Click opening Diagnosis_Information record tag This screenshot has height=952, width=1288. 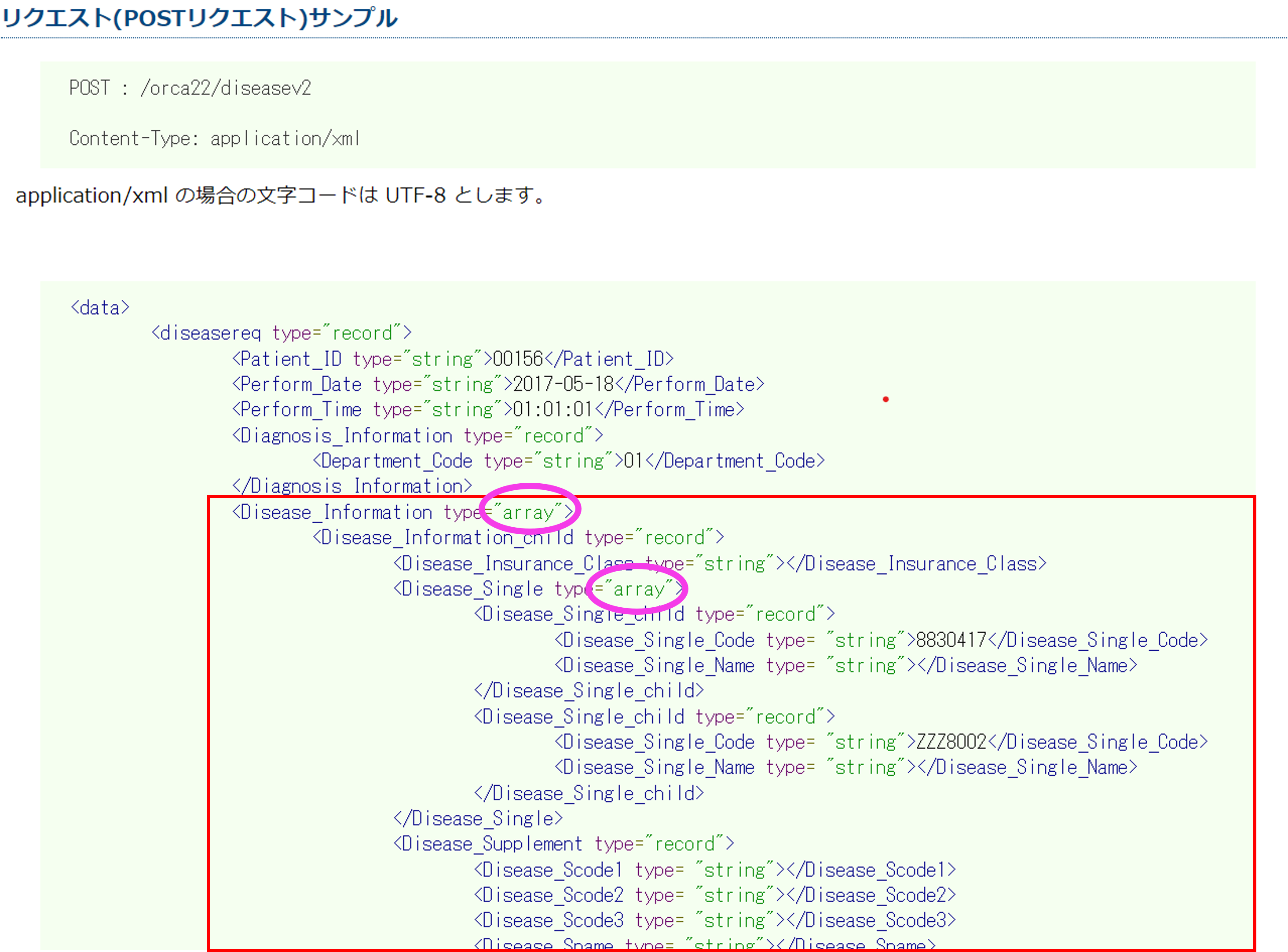[x=417, y=436]
